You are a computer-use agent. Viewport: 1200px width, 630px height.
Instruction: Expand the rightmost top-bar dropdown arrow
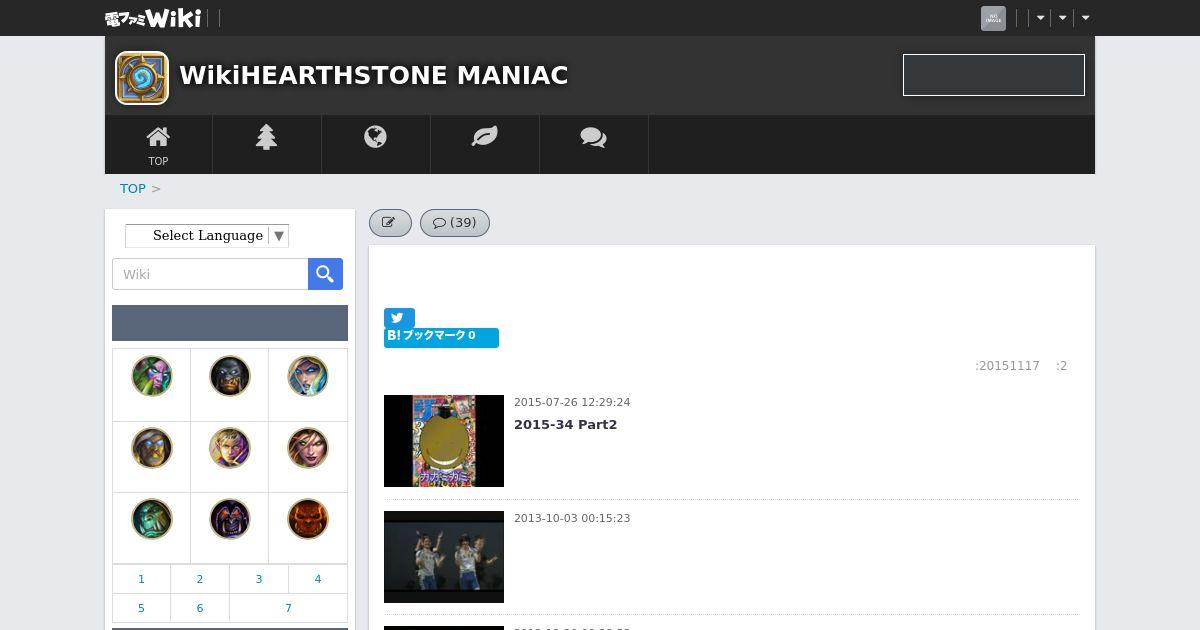pyautogui.click(x=1085, y=18)
